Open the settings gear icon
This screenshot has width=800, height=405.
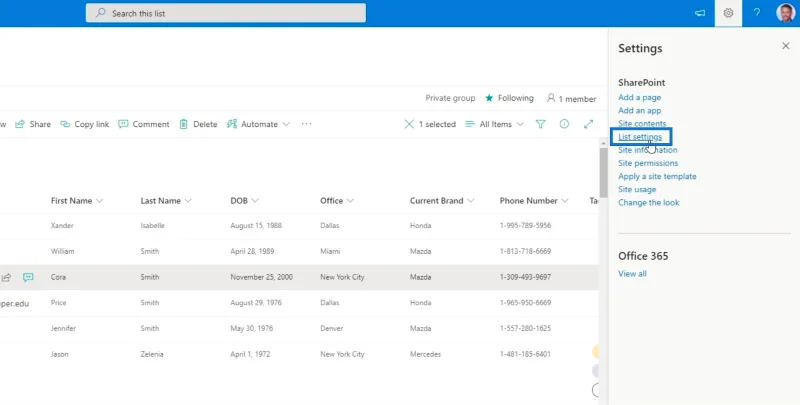click(x=728, y=13)
